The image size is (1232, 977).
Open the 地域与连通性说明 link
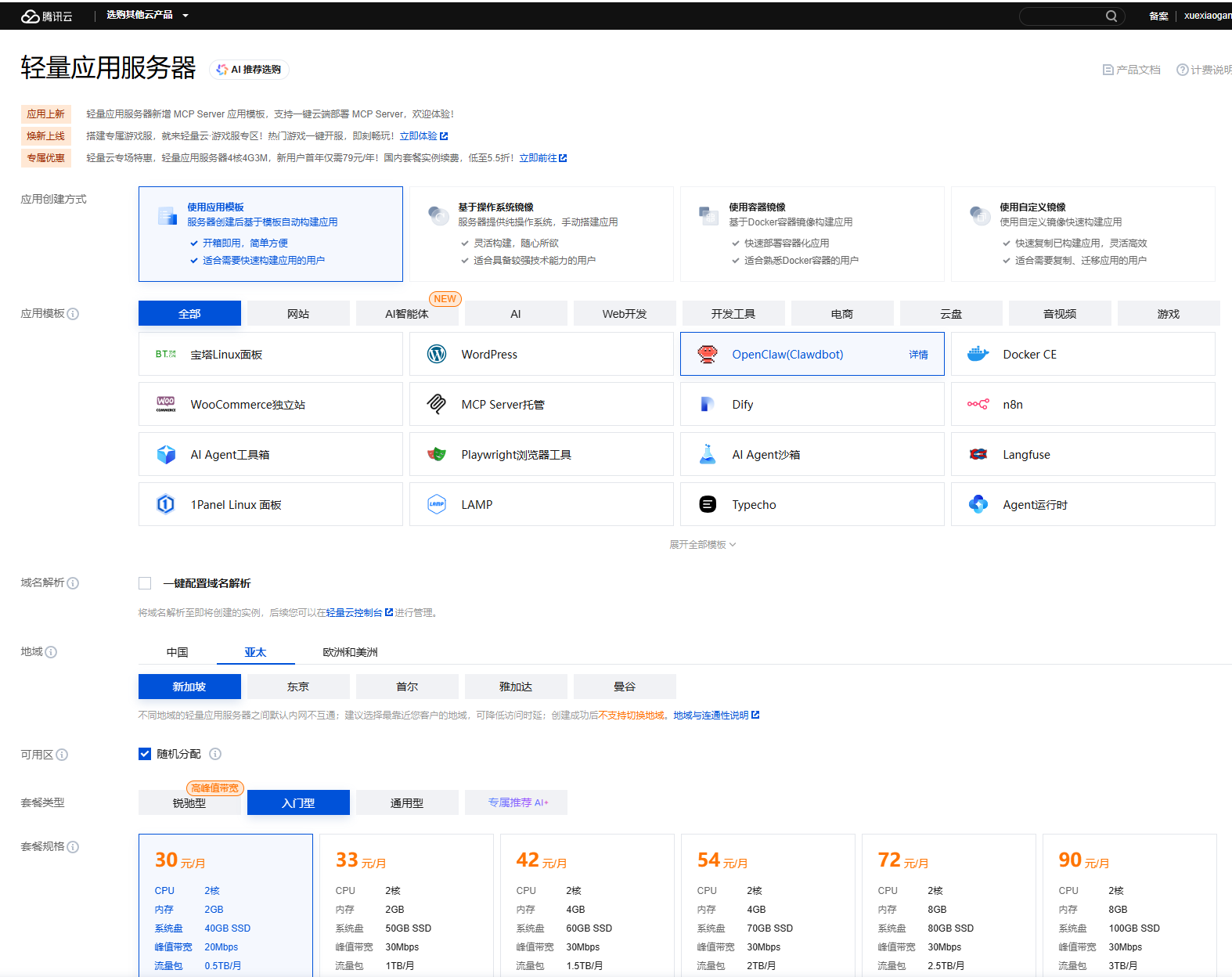pyautogui.click(x=716, y=716)
